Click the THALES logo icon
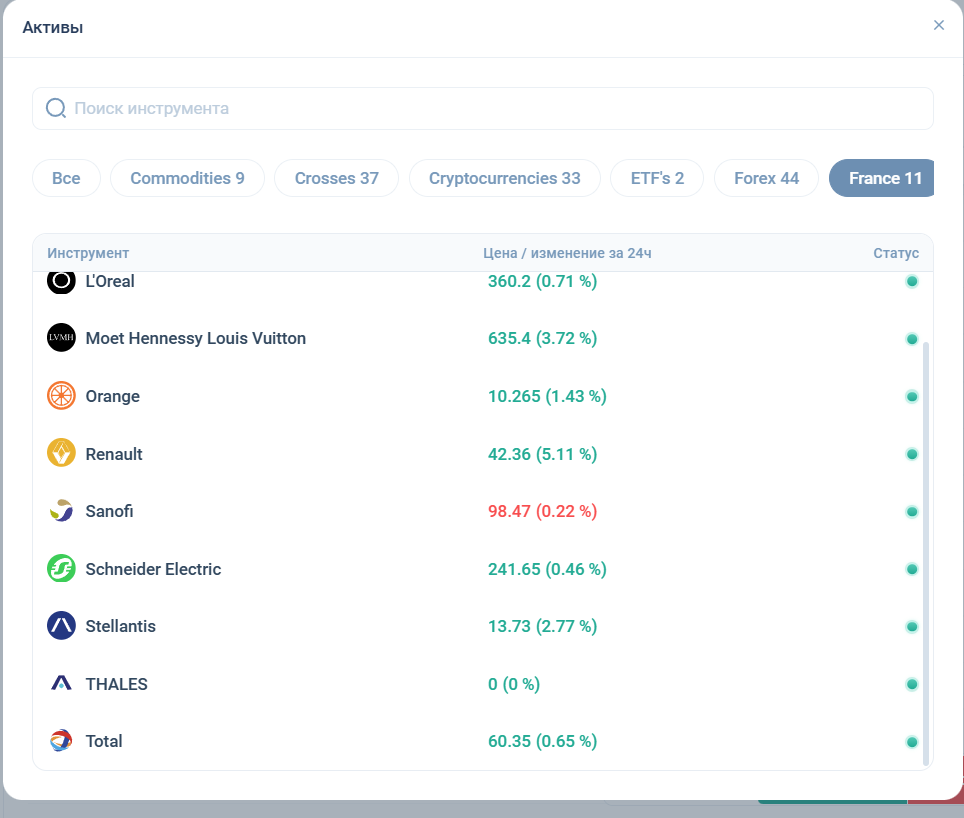This screenshot has width=964, height=818. point(61,684)
